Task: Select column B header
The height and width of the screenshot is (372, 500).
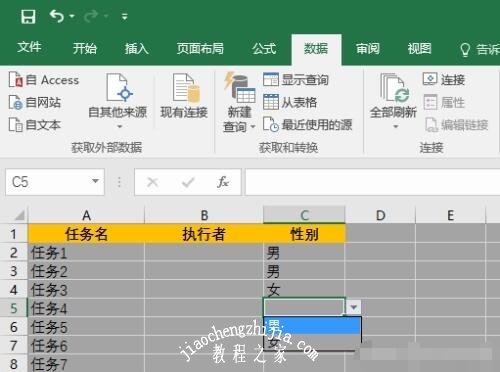Action: pos(204,215)
